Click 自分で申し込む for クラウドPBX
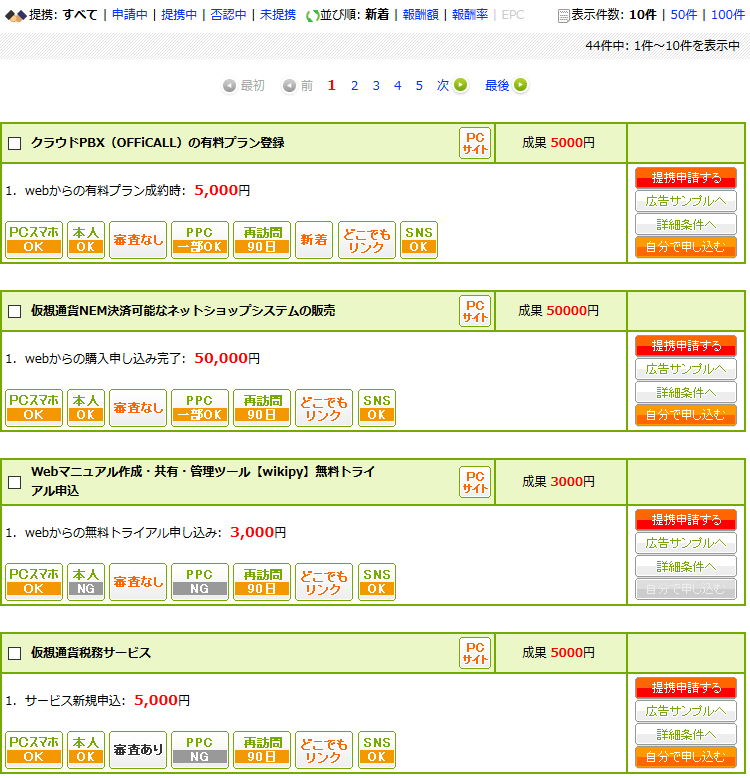This screenshot has height=778, width=750. (686, 247)
